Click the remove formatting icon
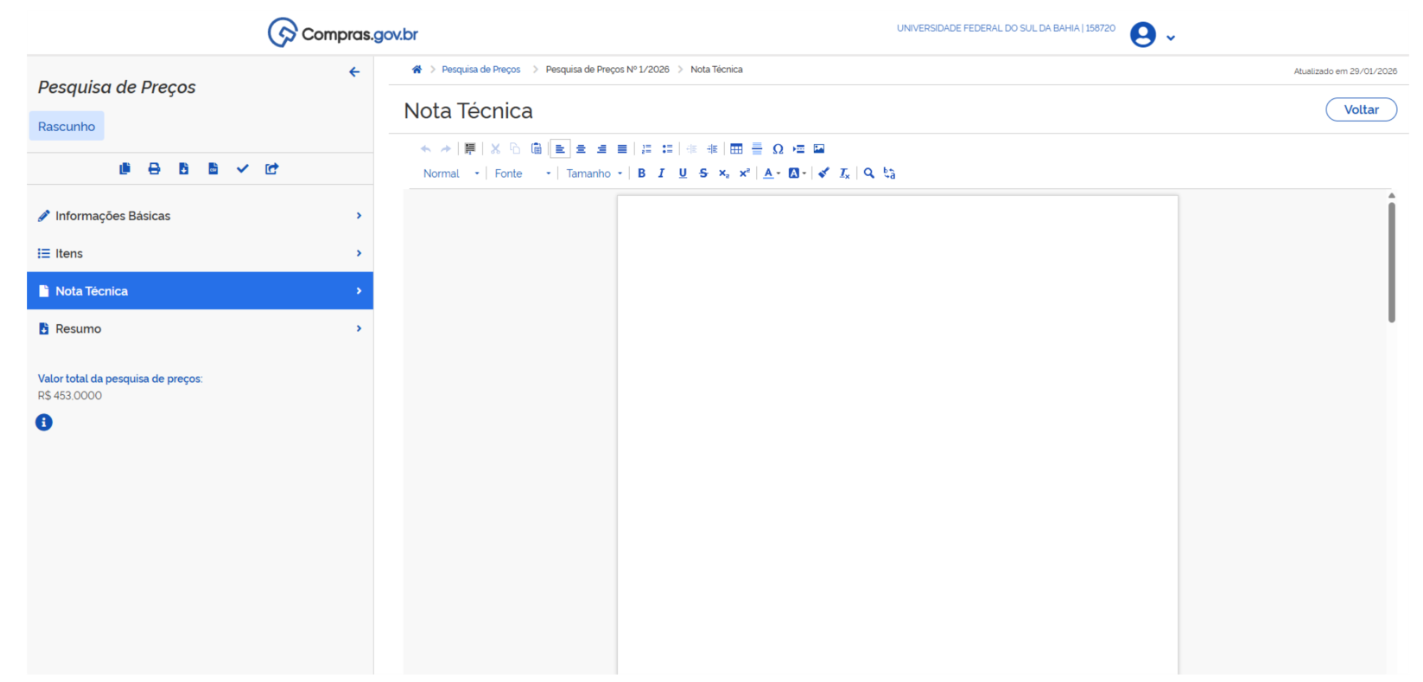This screenshot has width=1423, height=682. click(x=844, y=173)
